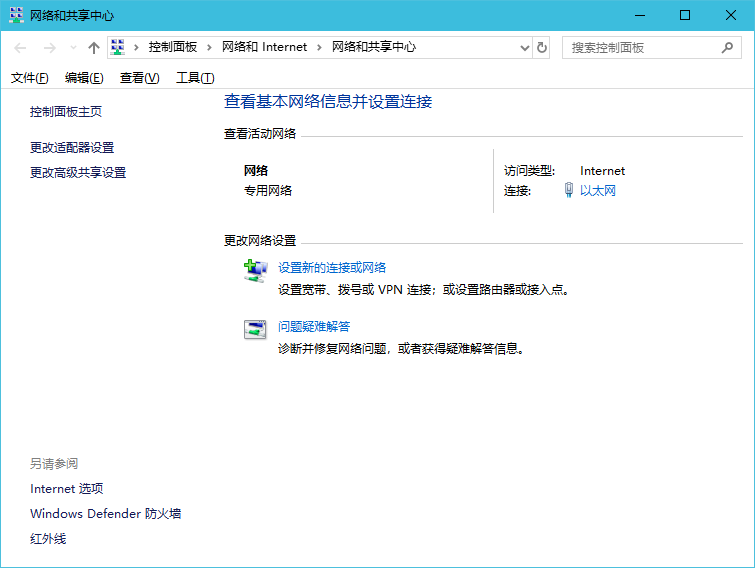This screenshot has height=568, width=755.
Task: Click the troubleshooter icon
Action: 255,330
